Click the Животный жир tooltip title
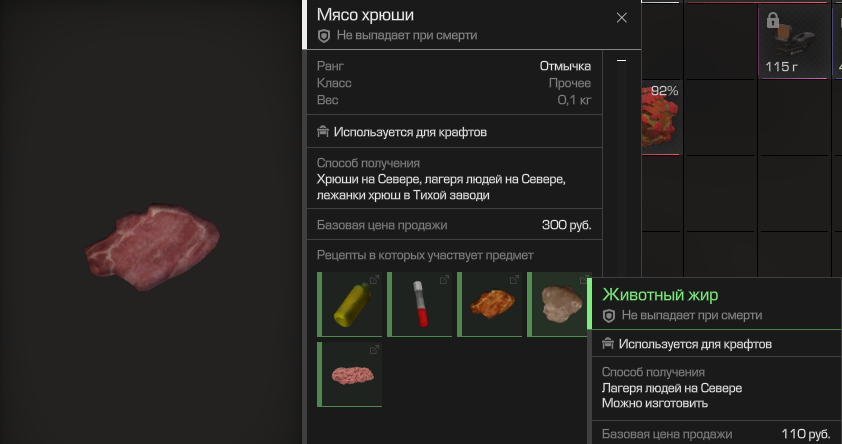Screen dimensions: 842x444 click(x=660, y=295)
